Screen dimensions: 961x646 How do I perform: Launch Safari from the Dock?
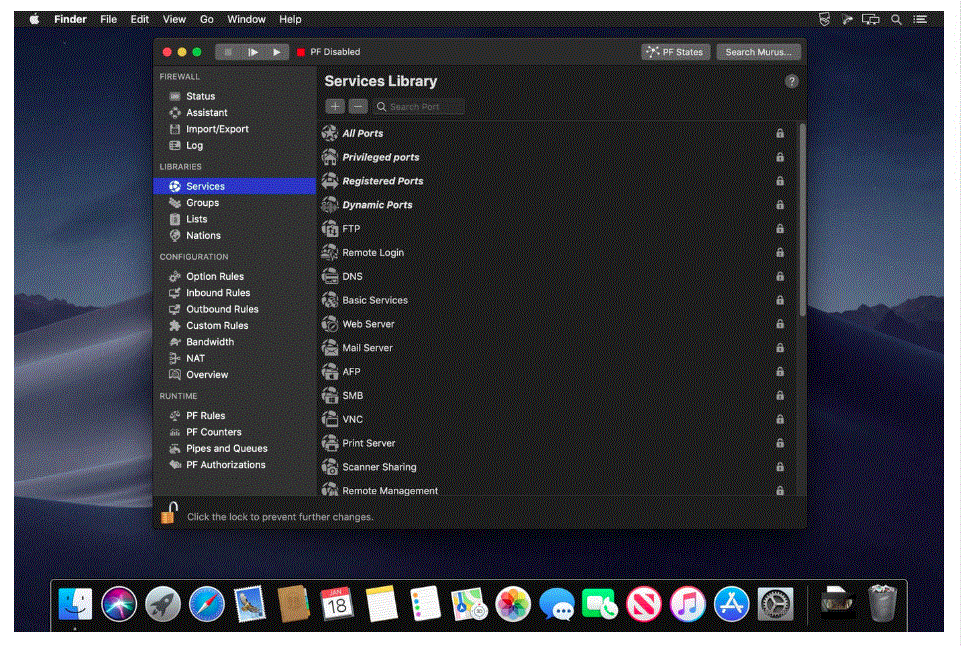[207, 604]
